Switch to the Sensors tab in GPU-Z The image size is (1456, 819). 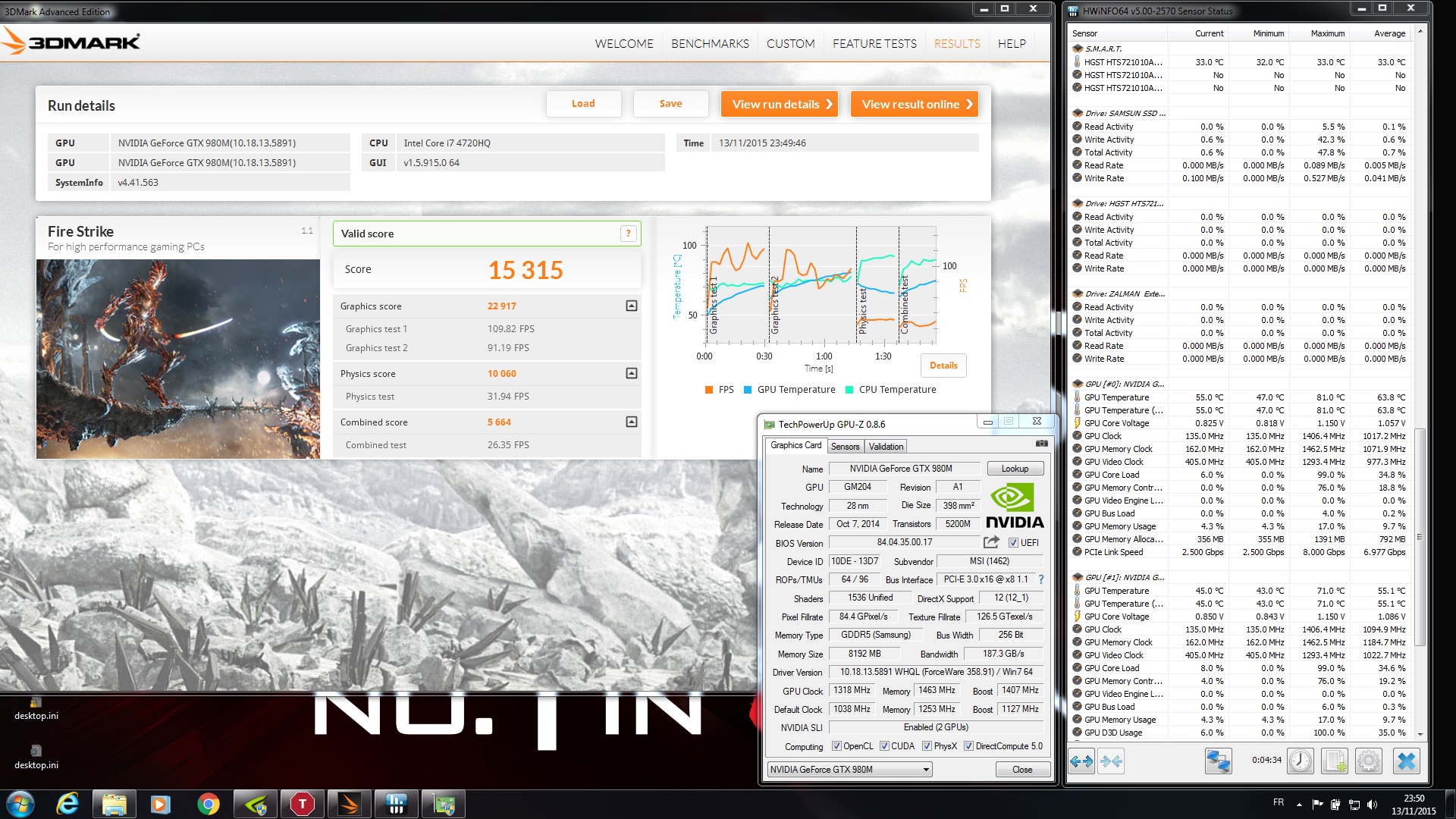(845, 447)
